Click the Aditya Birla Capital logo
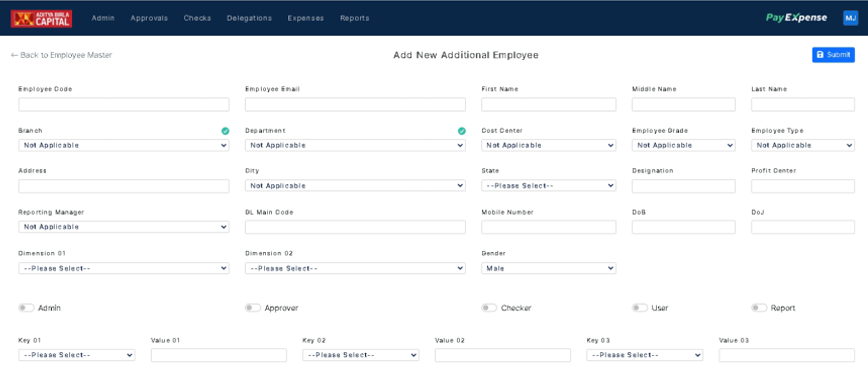The image size is (868, 373). point(42,18)
